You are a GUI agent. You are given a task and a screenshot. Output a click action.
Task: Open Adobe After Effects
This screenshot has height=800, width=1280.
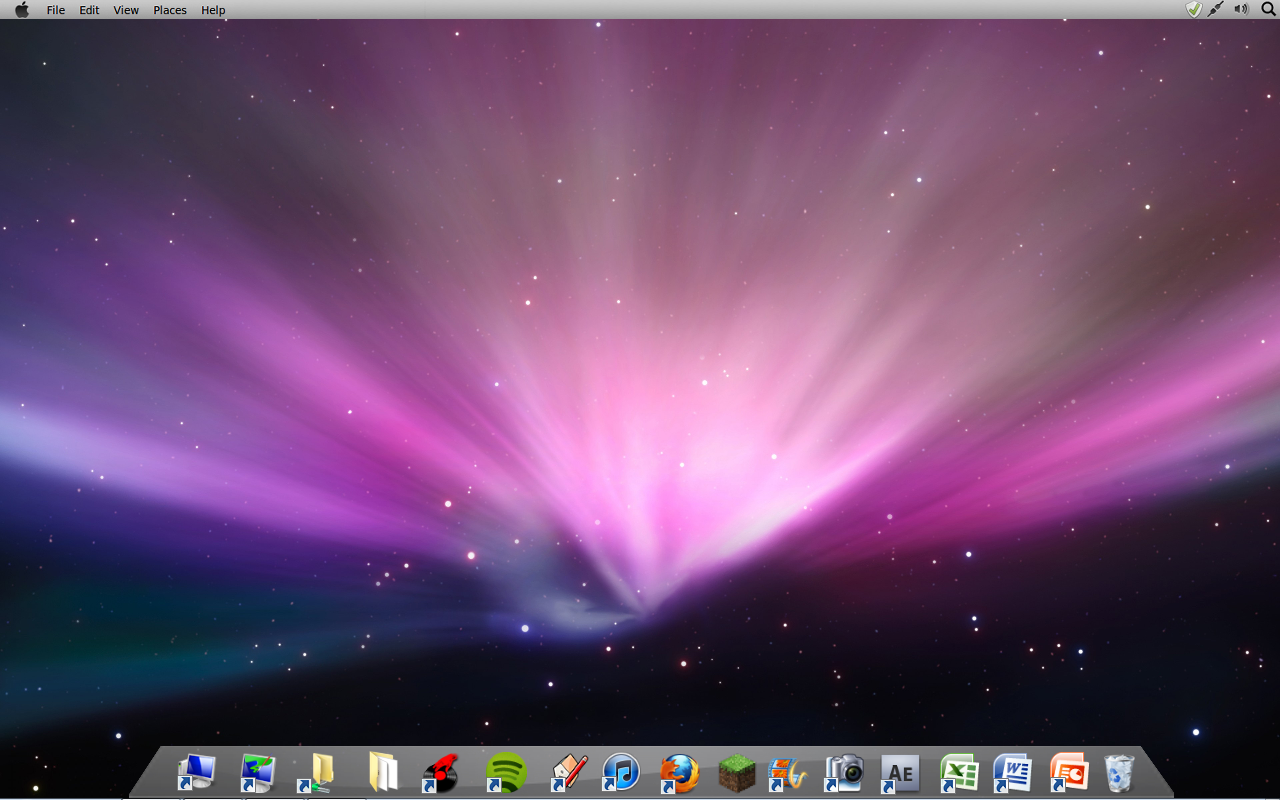pos(899,770)
